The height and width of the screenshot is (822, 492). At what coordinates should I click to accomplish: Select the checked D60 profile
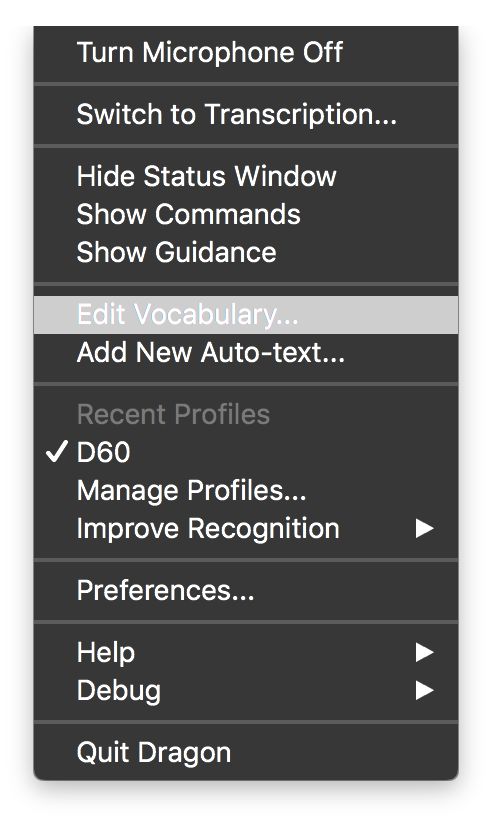(246, 452)
